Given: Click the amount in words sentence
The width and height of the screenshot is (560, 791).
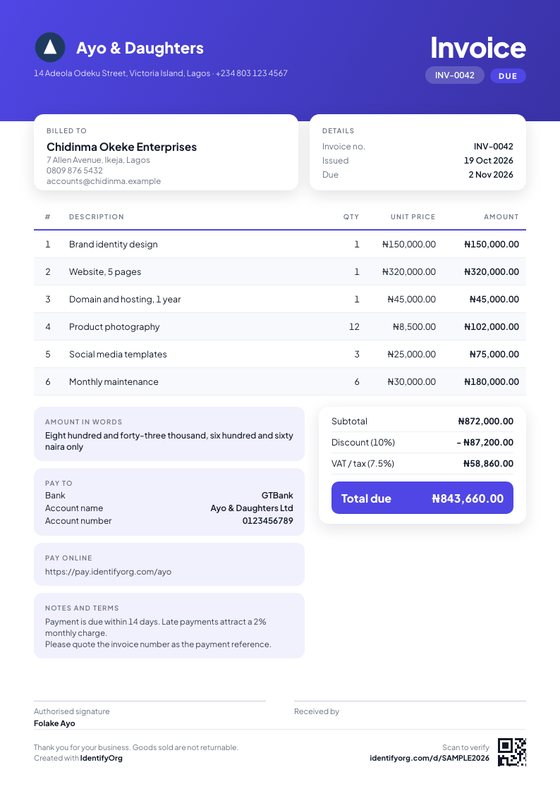Looking at the screenshot, I should coord(169,441).
